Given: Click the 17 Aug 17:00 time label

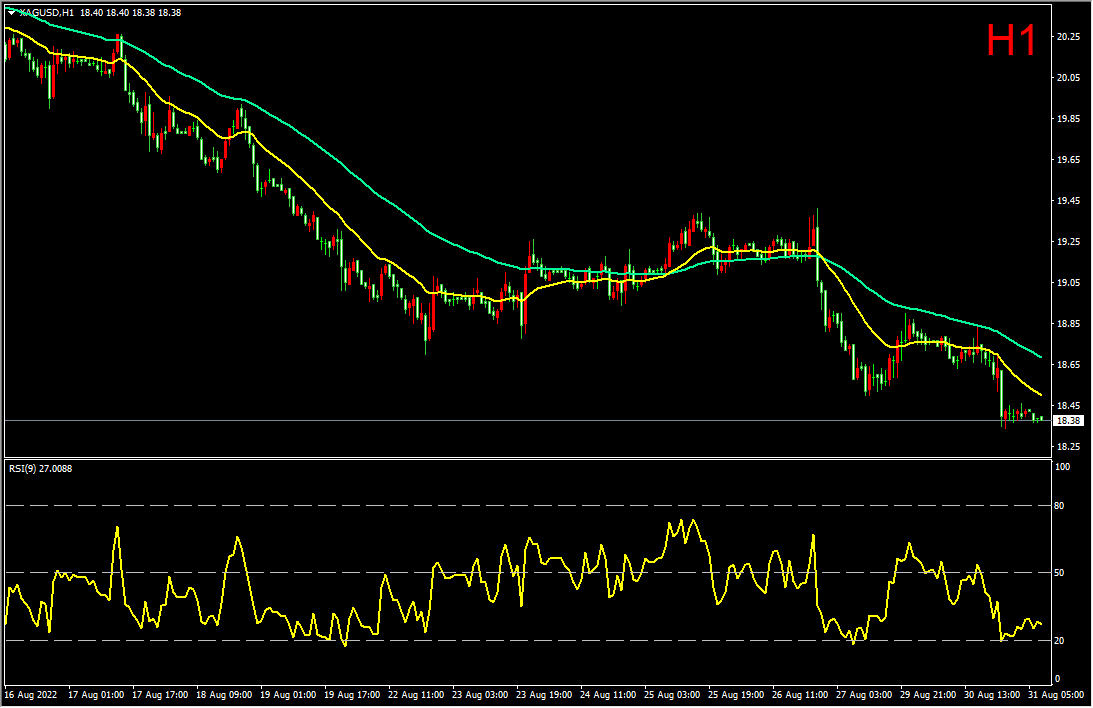Looking at the screenshot, I should 160,695.
